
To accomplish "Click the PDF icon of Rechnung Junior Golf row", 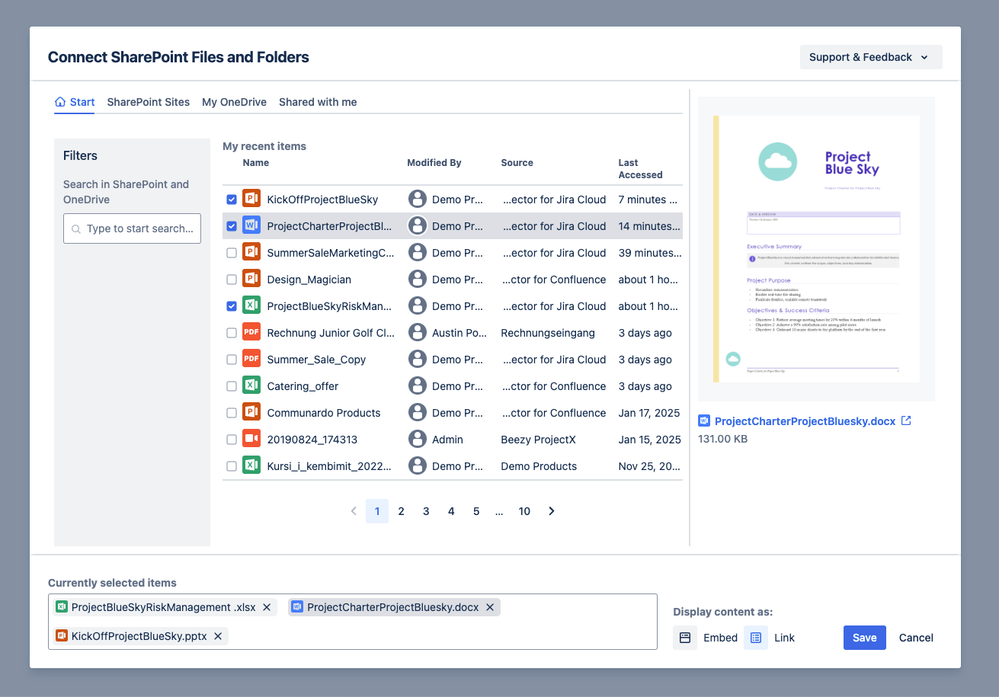I will 251,332.
